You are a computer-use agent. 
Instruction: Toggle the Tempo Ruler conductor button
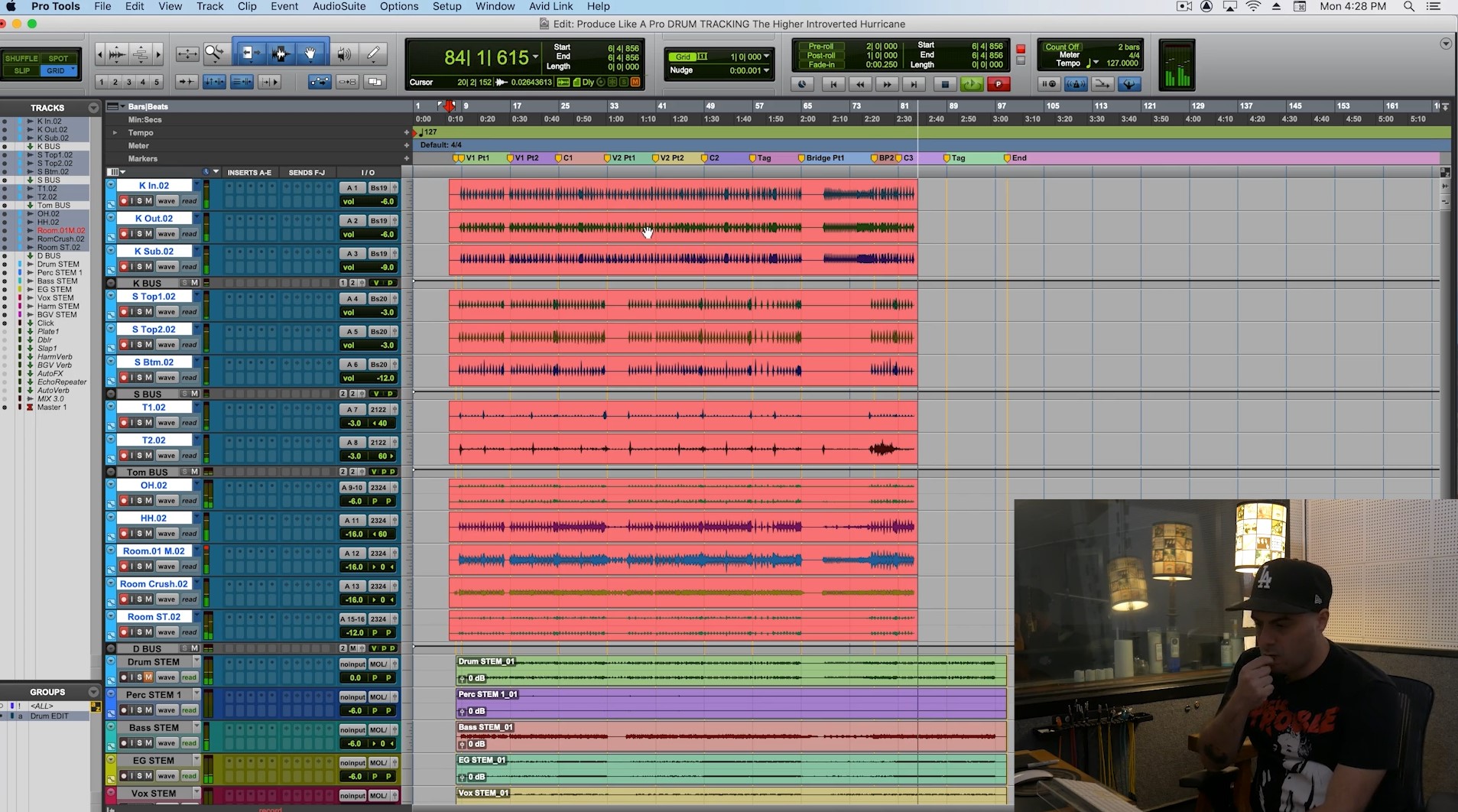point(1129,84)
